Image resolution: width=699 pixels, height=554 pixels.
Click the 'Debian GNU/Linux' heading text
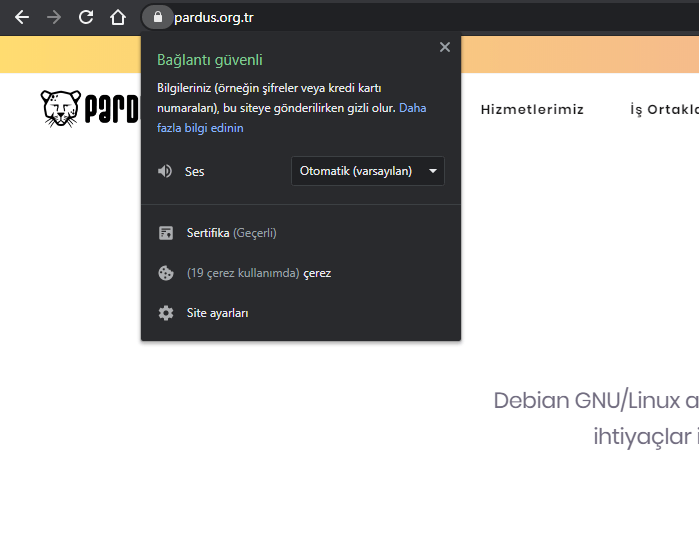point(588,400)
